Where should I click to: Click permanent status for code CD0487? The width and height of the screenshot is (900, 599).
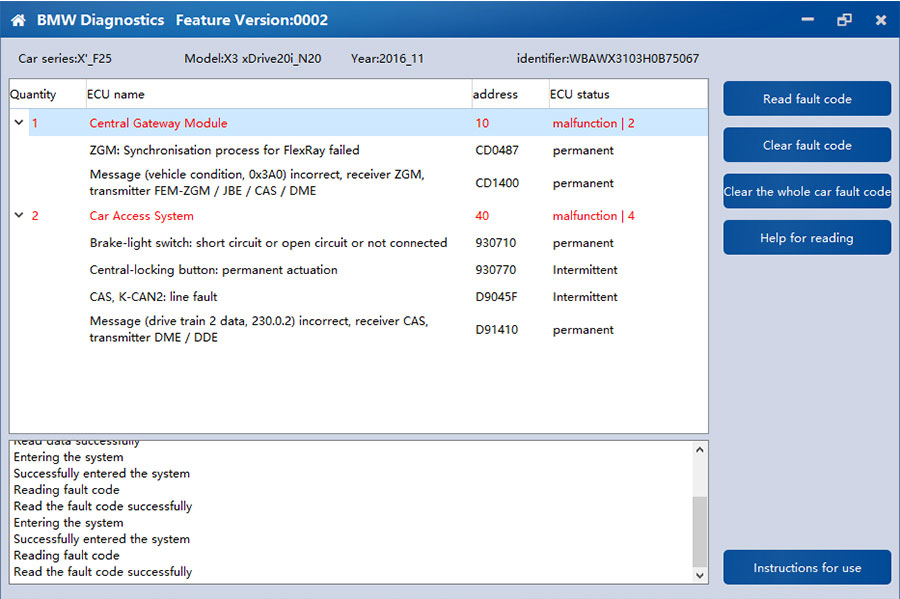(583, 150)
